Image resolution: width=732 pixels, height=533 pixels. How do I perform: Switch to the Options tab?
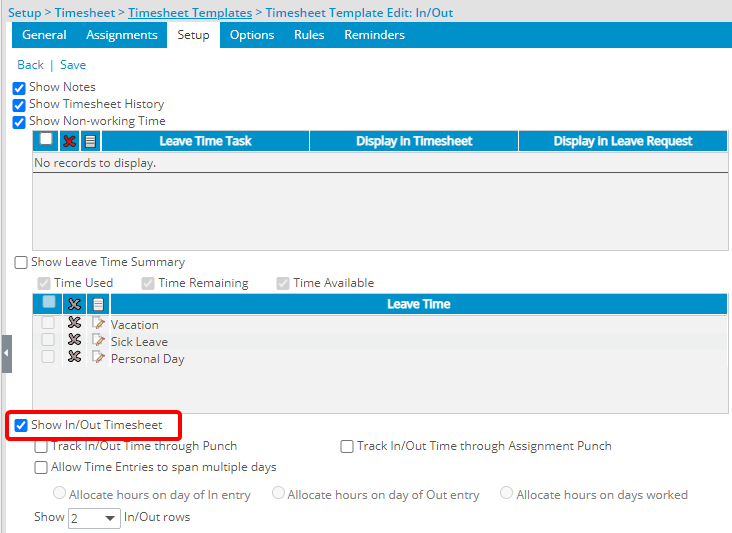pyautogui.click(x=251, y=35)
